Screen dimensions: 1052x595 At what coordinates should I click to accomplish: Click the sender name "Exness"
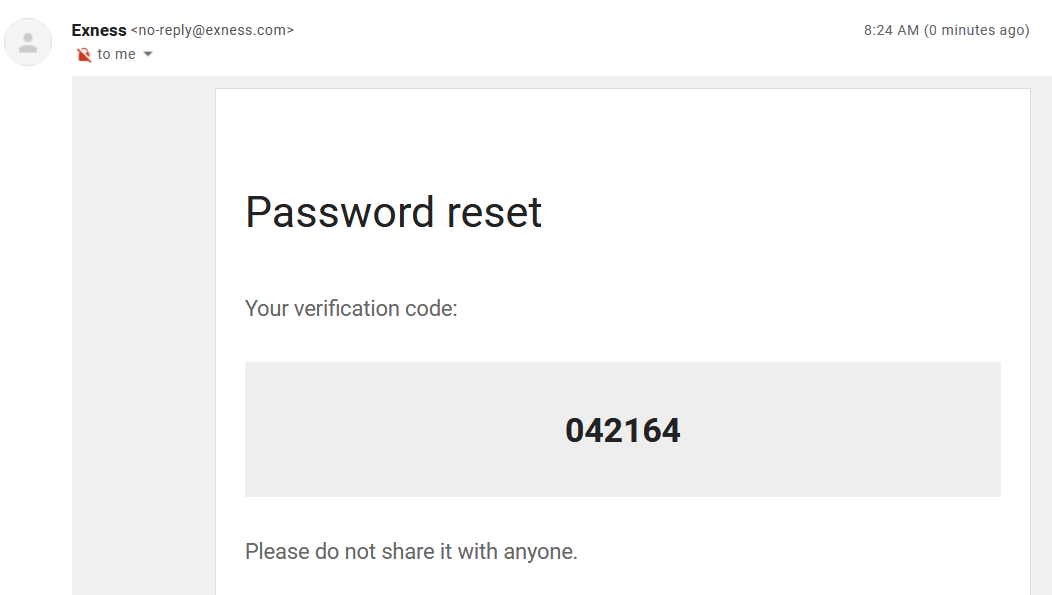pyautogui.click(x=99, y=30)
